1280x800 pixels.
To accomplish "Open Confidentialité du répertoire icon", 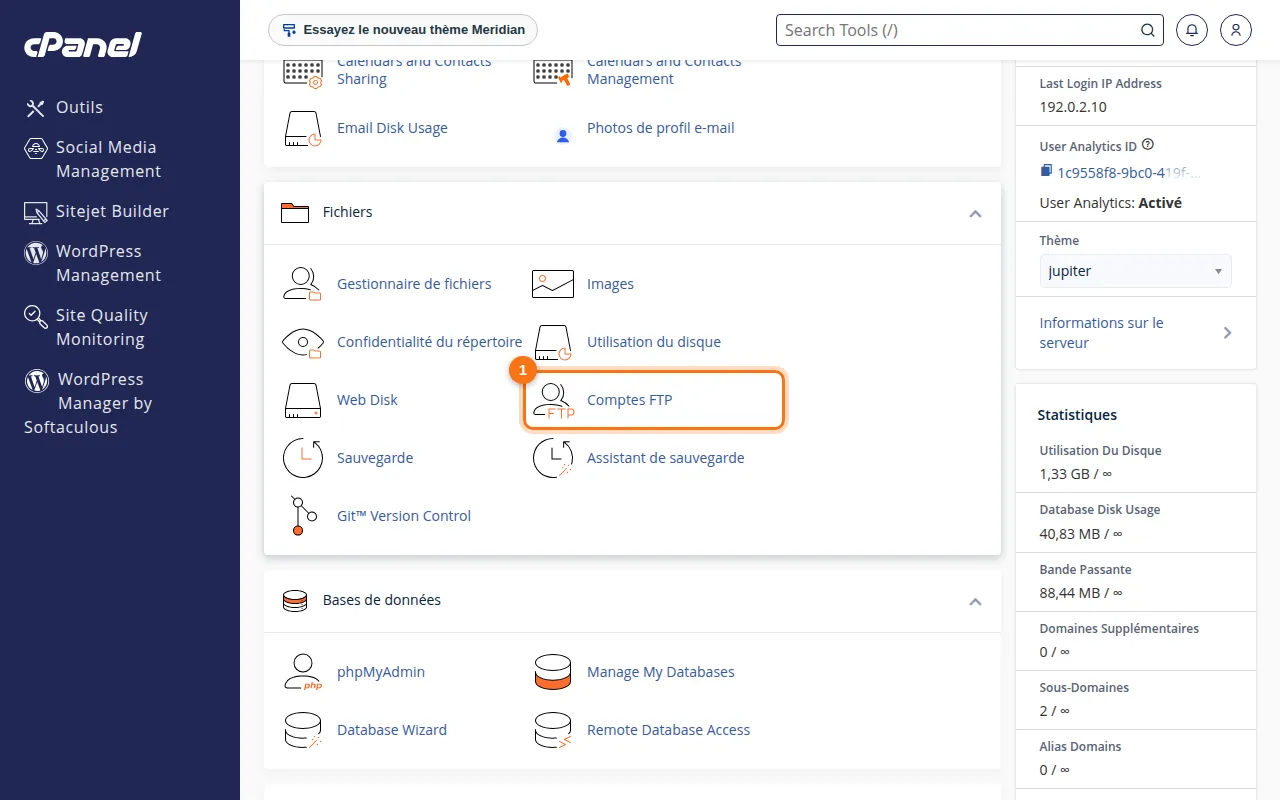I will tap(302, 342).
